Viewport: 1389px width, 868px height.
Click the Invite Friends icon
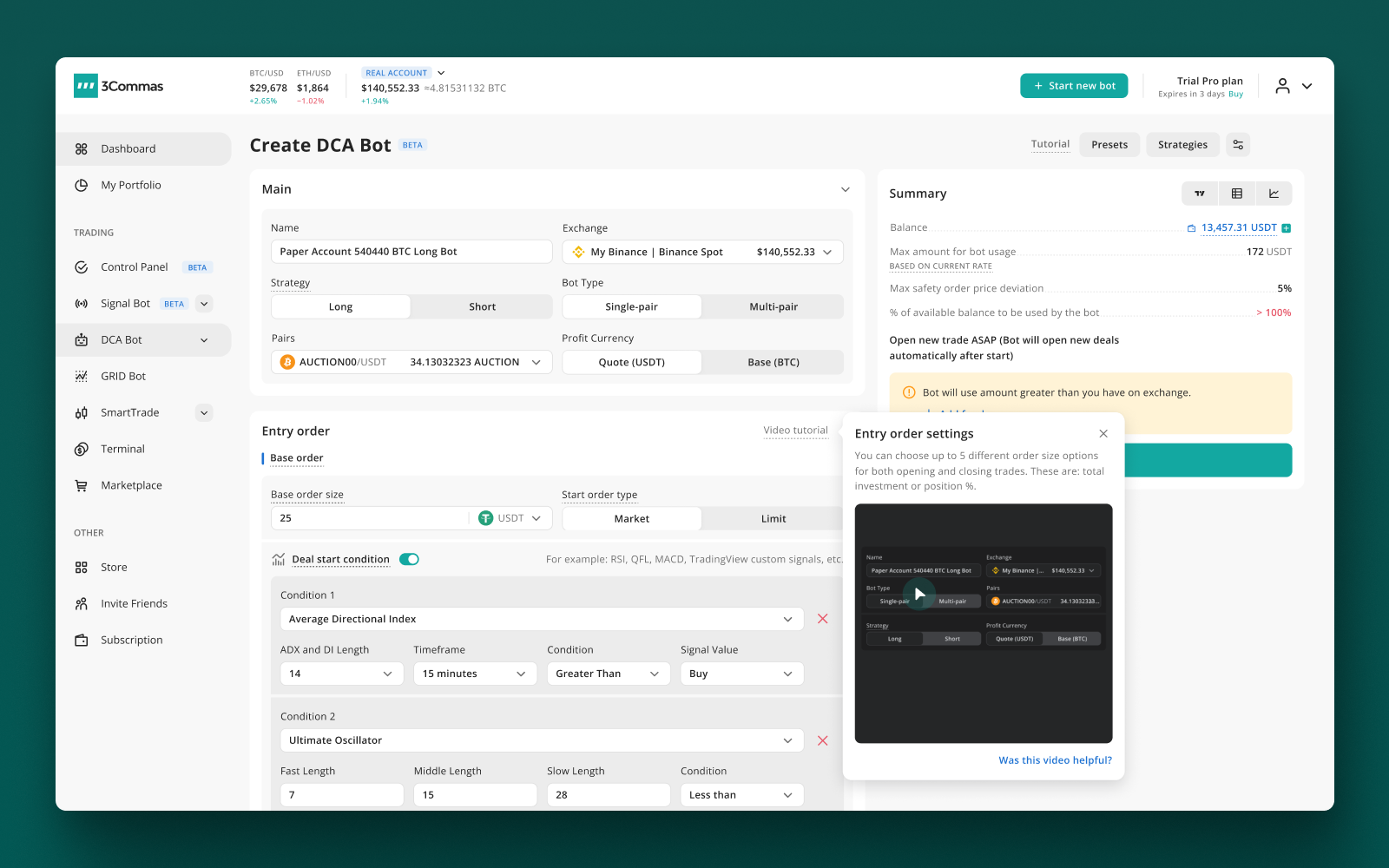click(x=82, y=604)
